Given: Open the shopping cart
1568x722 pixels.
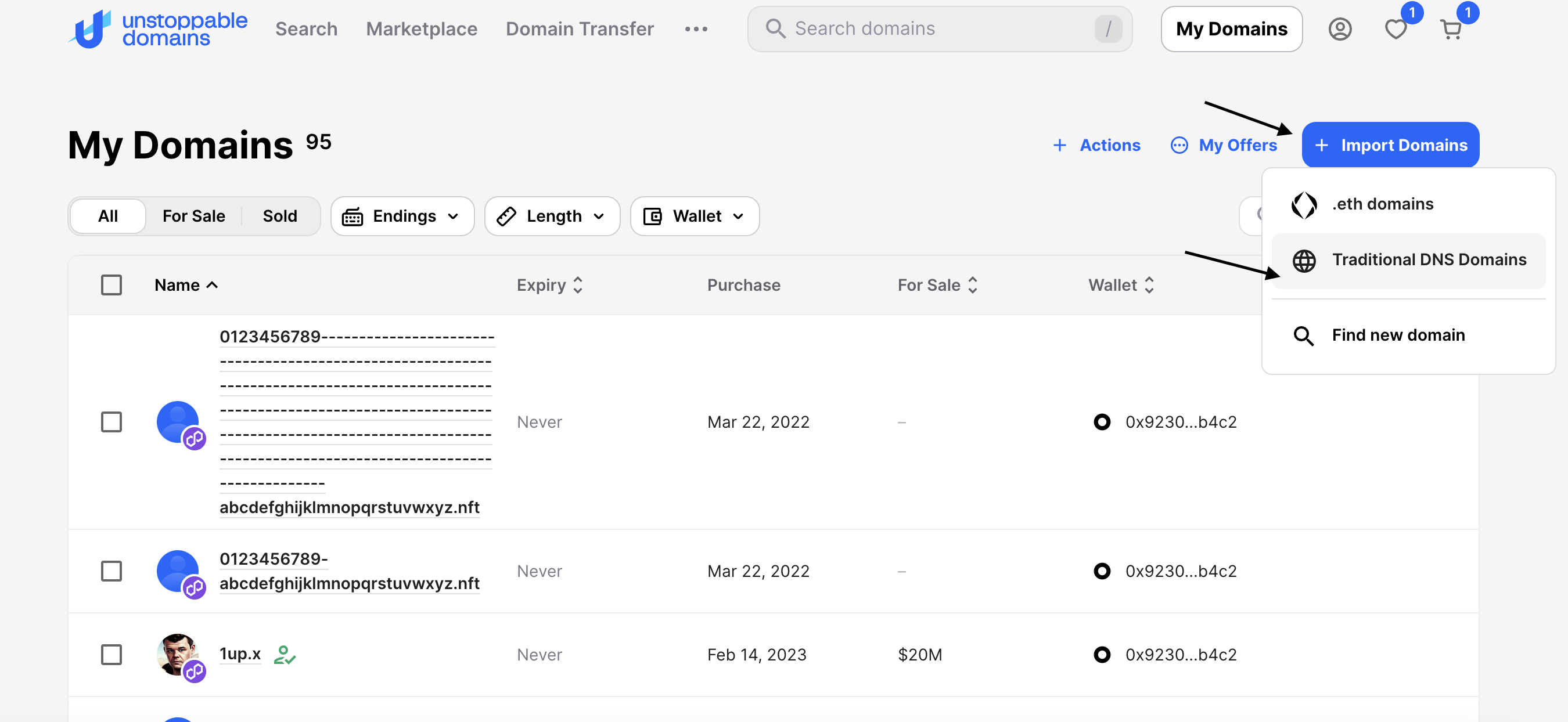Looking at the screenshot, I should pos(1452,28).
